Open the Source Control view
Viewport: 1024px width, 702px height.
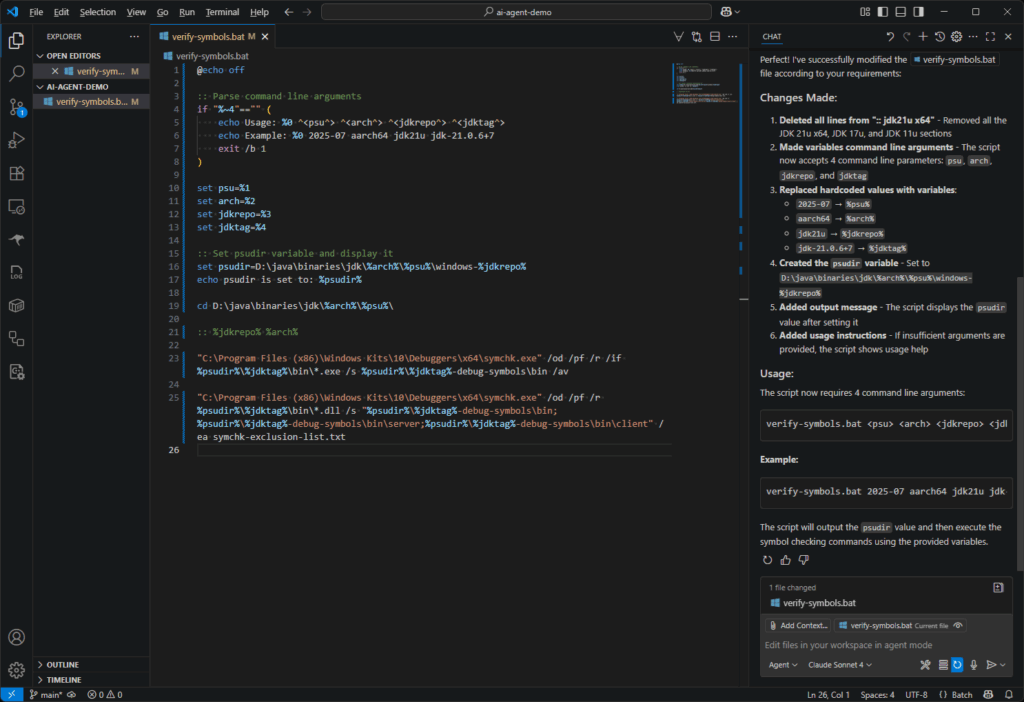click(16, 107)
